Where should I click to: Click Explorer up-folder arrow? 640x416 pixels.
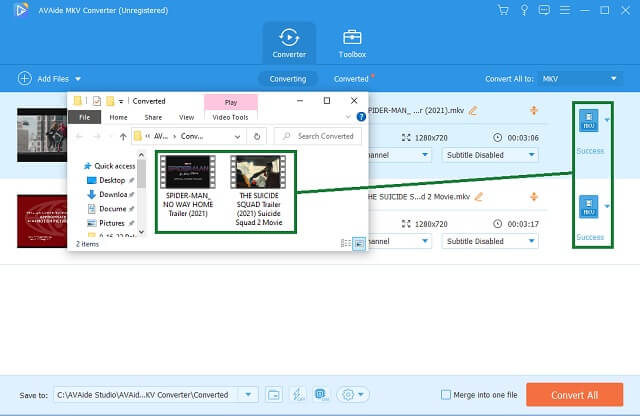coord(123,136)
